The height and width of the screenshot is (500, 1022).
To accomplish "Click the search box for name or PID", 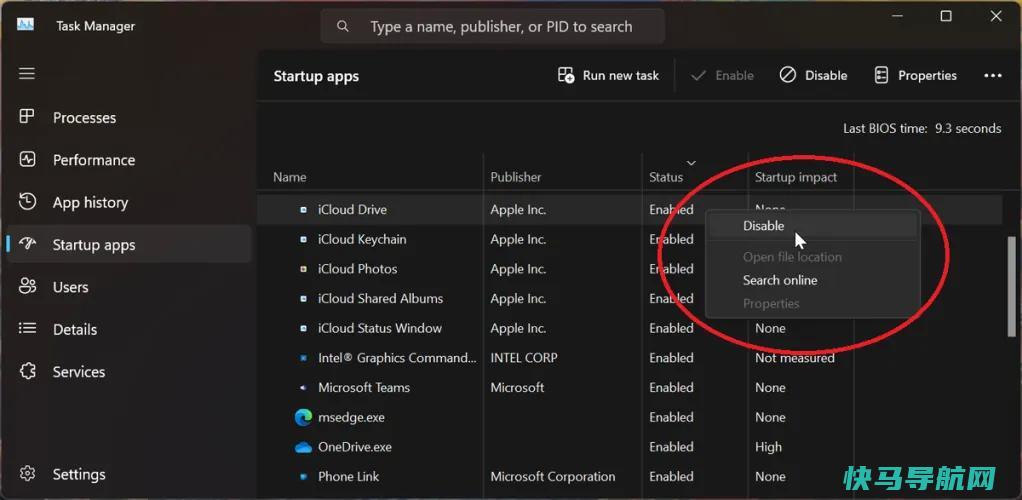I will pos(493,27).
